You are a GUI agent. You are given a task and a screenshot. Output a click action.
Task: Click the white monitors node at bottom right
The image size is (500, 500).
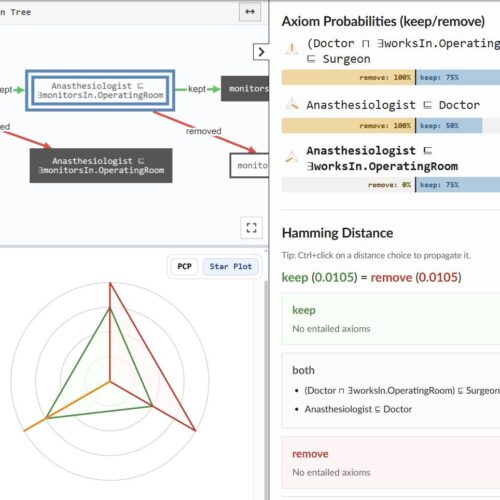pos(249,165)
